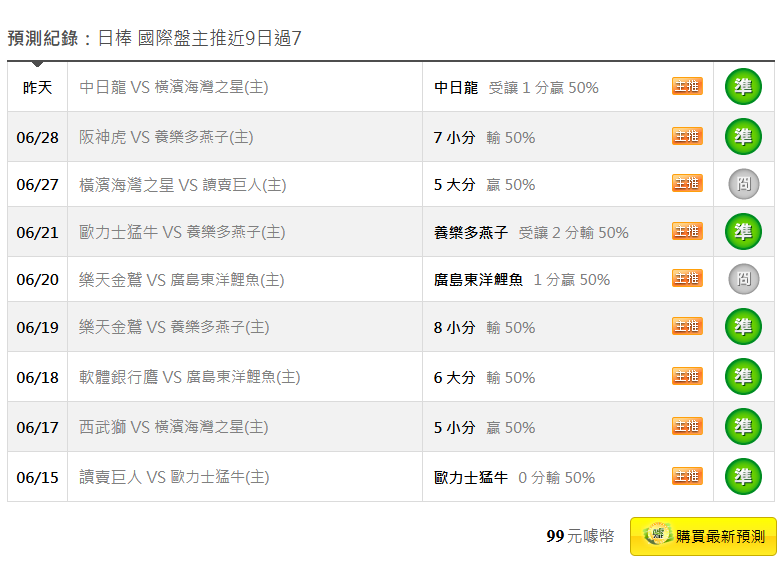Click the 主推 badge in 昨天 row
The image size is (781, 568).
[x=687, y=87]
